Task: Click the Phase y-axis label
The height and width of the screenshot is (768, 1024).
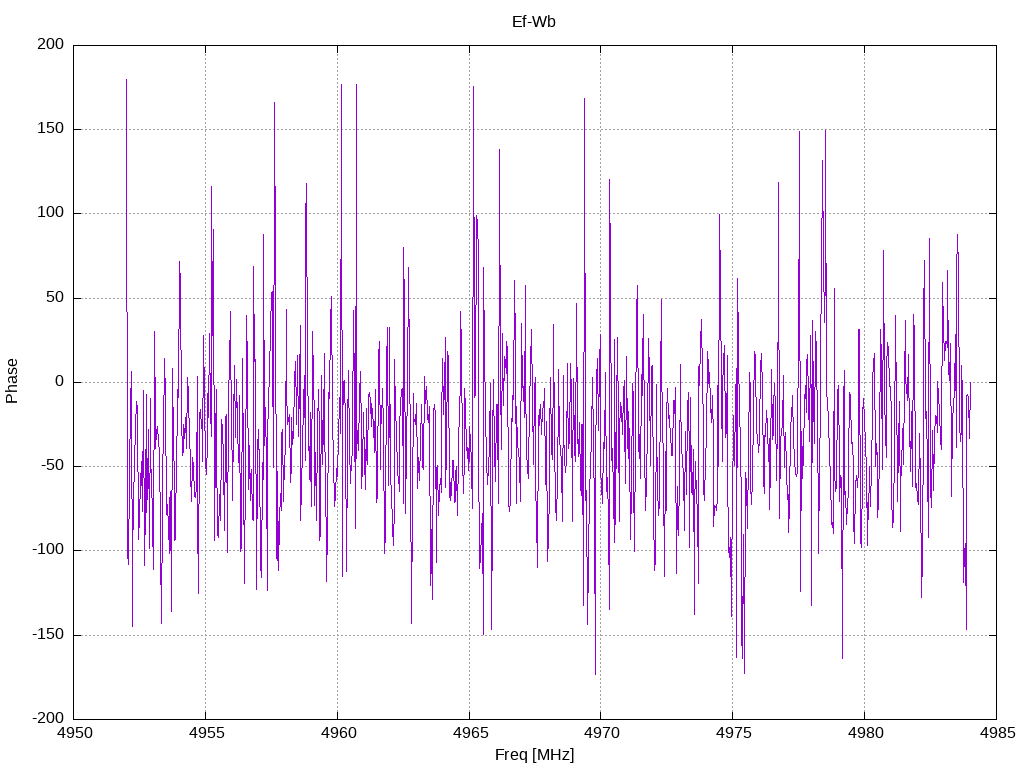Action: coord(12,381)
